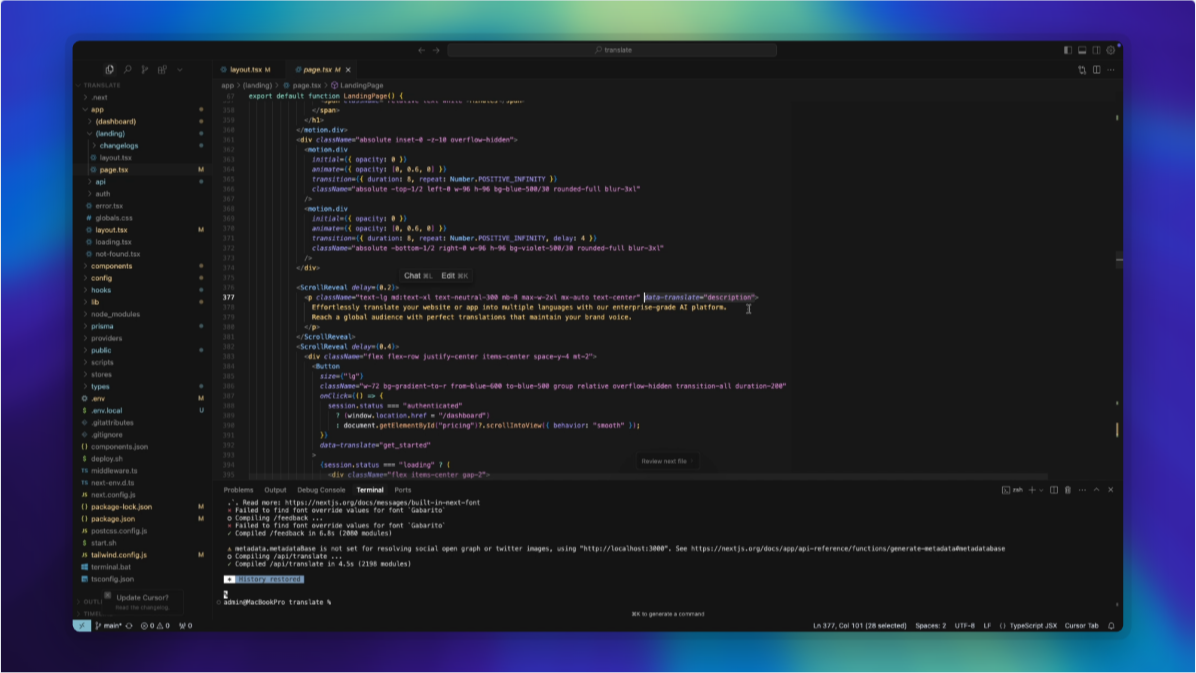The width and height of the screenshot is (1196, 673).
Task: Show more sidebar views via chevron
Action: tap(180, 69)
